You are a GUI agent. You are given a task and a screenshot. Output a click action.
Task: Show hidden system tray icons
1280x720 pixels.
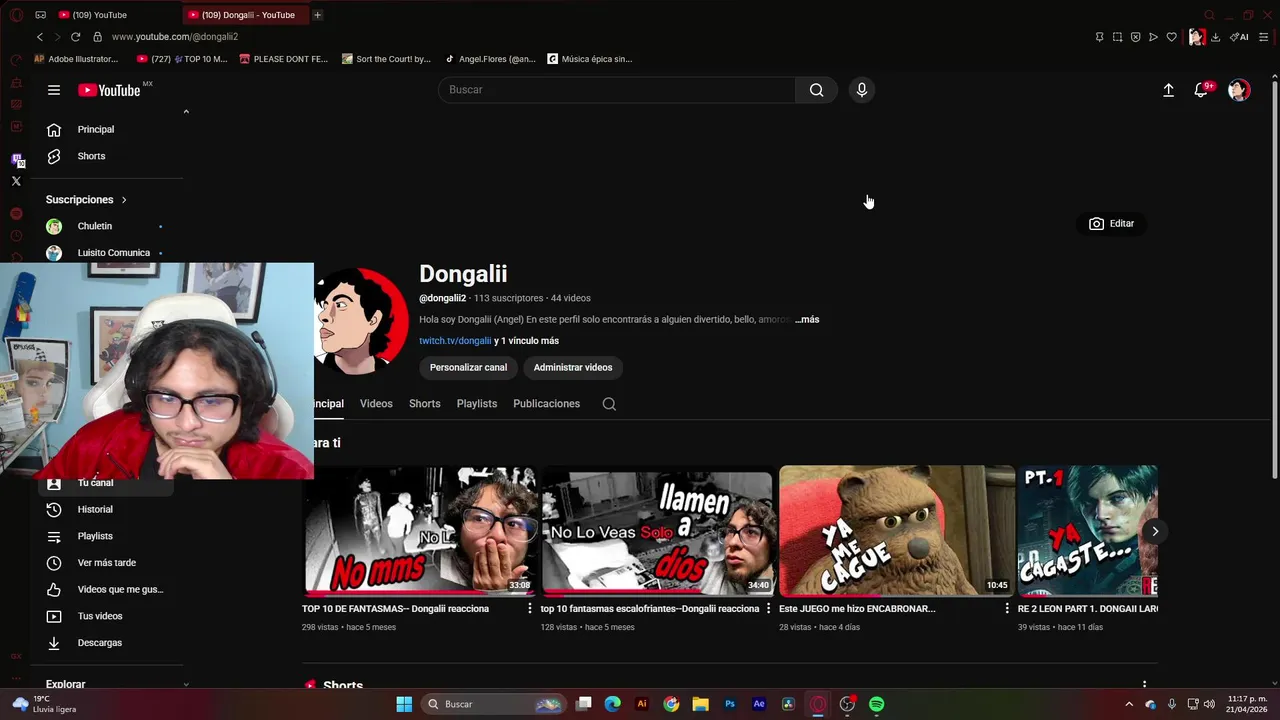[x=1129, y=704]
